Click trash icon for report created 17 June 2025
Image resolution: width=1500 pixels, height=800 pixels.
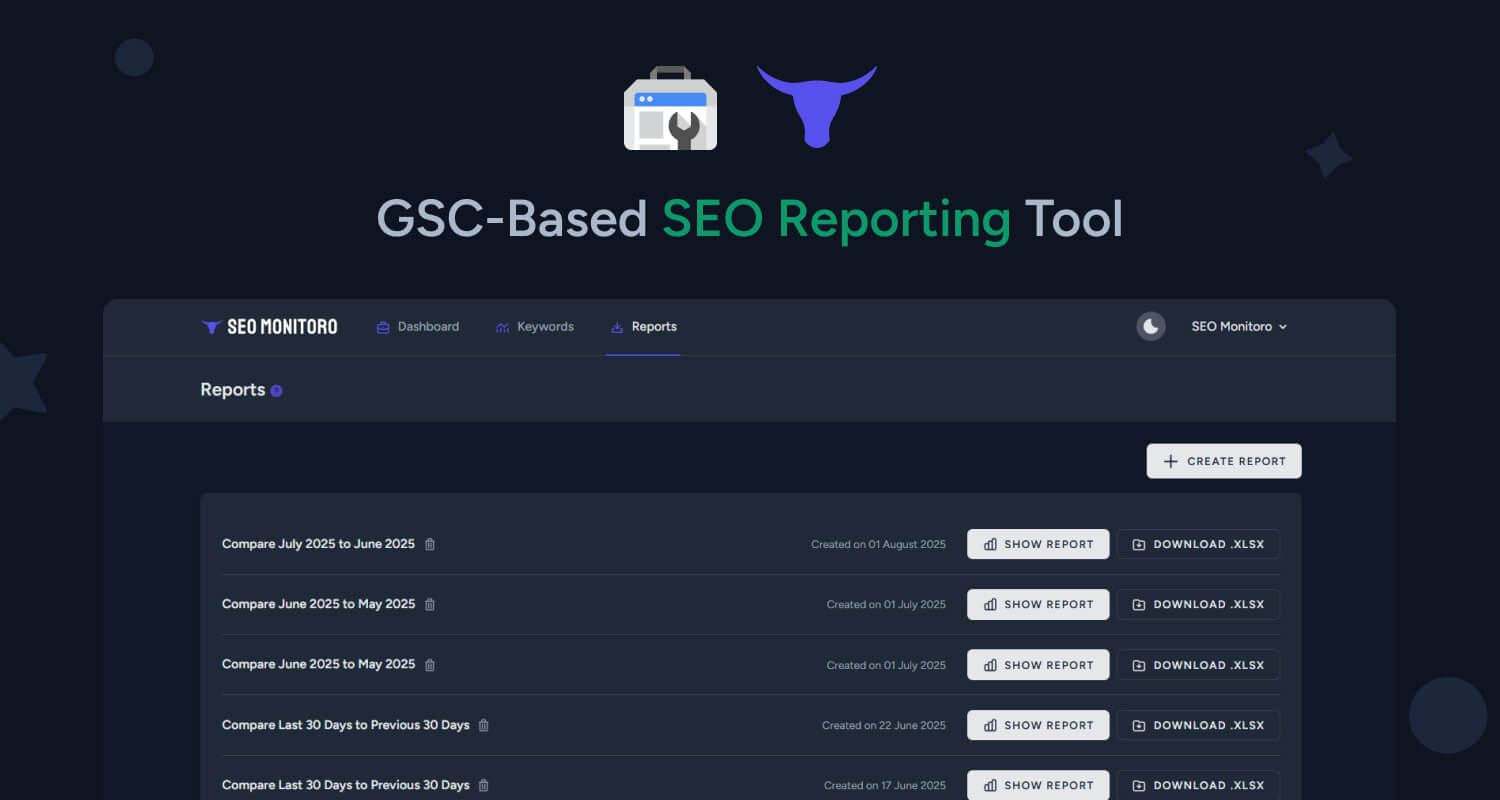[484, 785]
